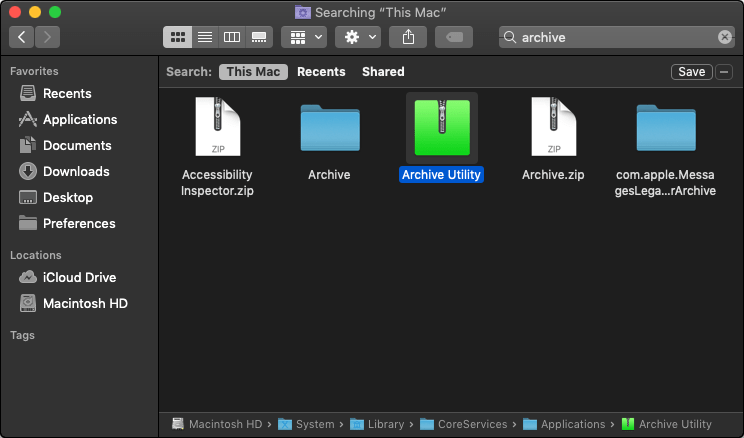Click the Tags sidebar heading
This screenshot has width=744, height=438.
[x=22, y=335]
